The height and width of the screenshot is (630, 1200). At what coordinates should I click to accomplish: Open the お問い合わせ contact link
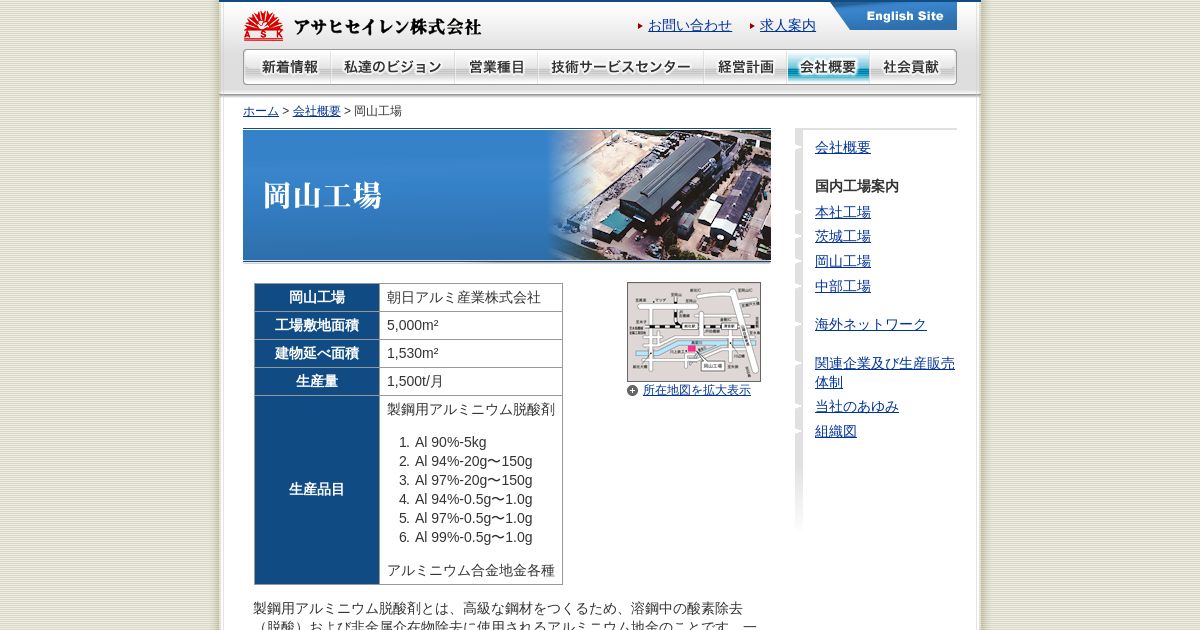pyautogui.click(x=690, y=25)
